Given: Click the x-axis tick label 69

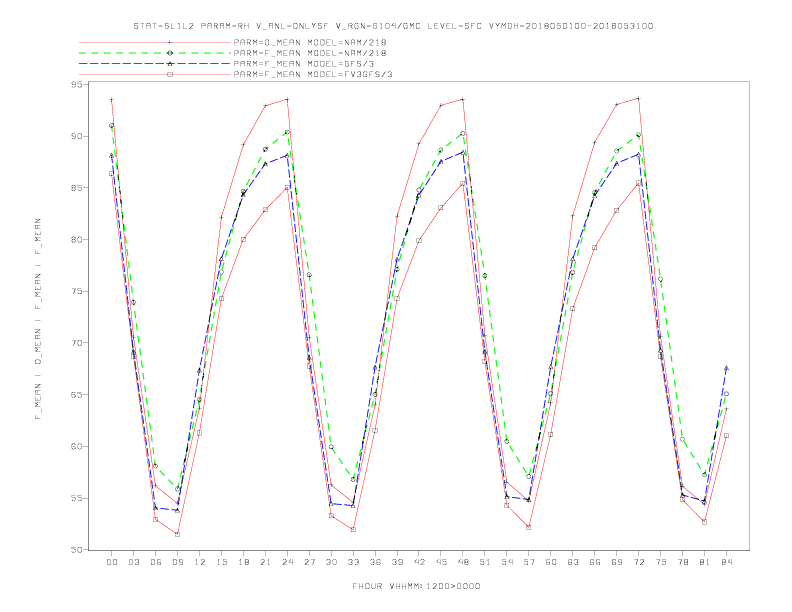Looking at the screenshot, I should click(617, 562).
